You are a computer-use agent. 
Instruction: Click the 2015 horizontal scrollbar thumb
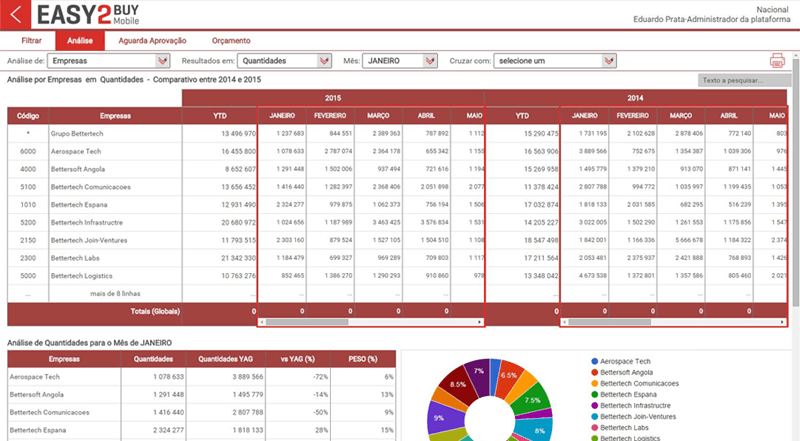[x=307, y=322]
